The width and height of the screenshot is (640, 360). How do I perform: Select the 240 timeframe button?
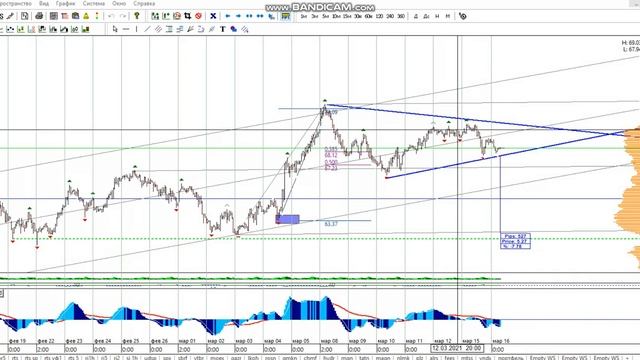click(390, 16)
